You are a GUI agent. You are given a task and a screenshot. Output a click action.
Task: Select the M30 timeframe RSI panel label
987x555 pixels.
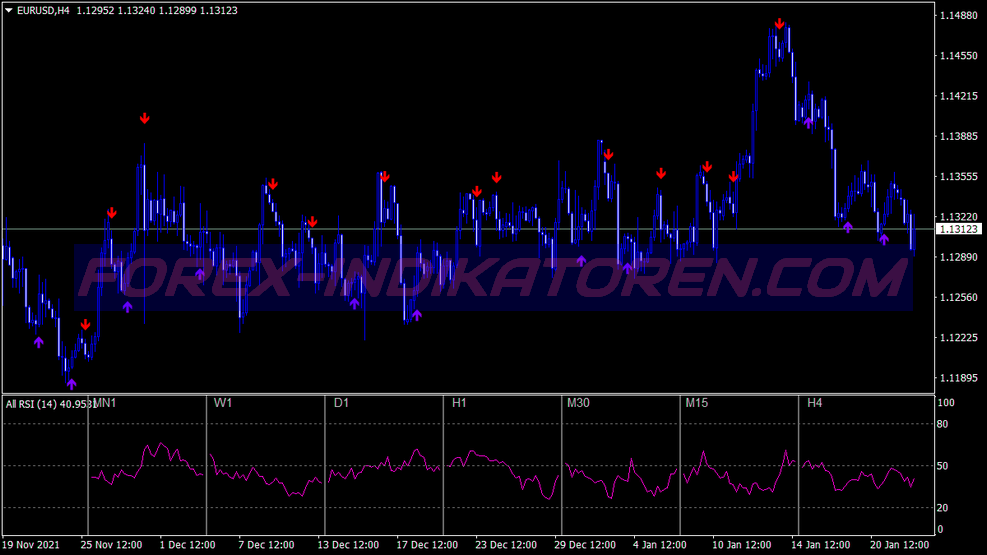point(579,403)
